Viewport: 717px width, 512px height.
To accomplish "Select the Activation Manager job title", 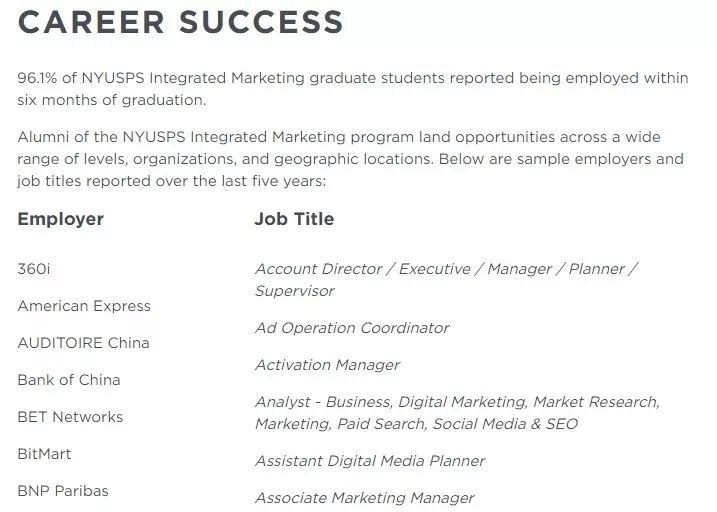I will (327, 365).
